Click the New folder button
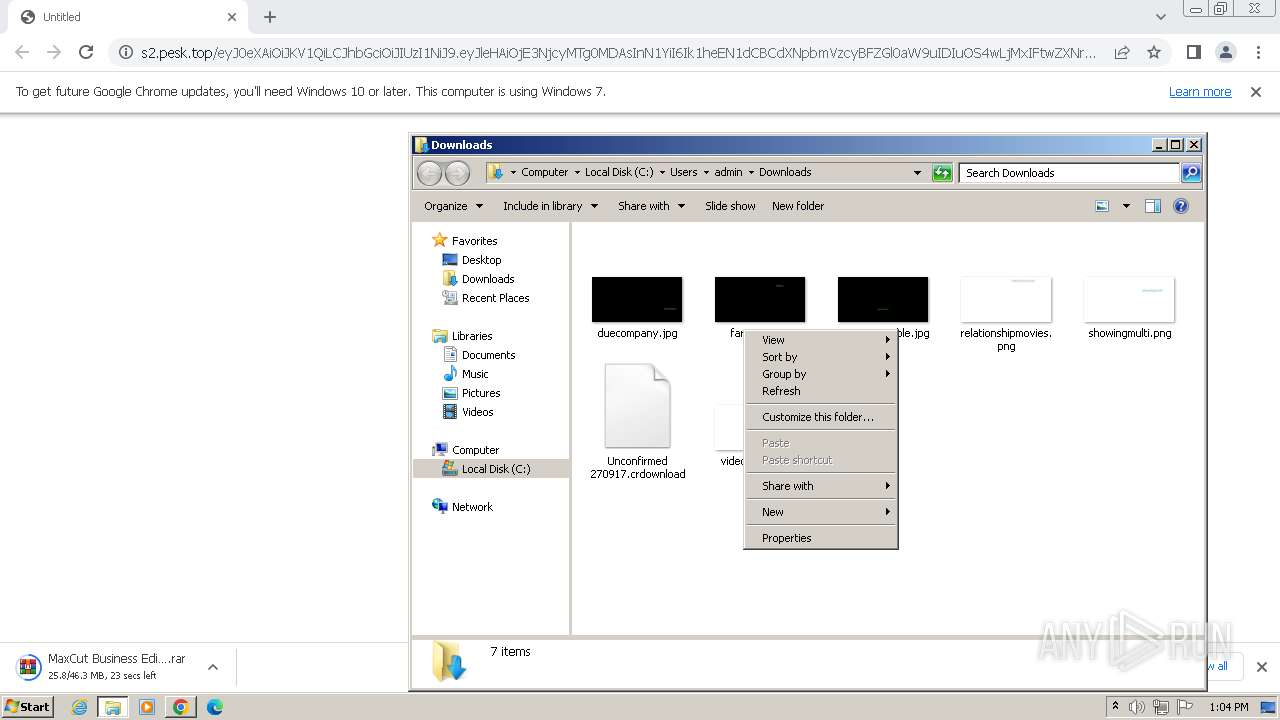Image resolution: width=1280 pixels, height=720 pixels. 798,206
